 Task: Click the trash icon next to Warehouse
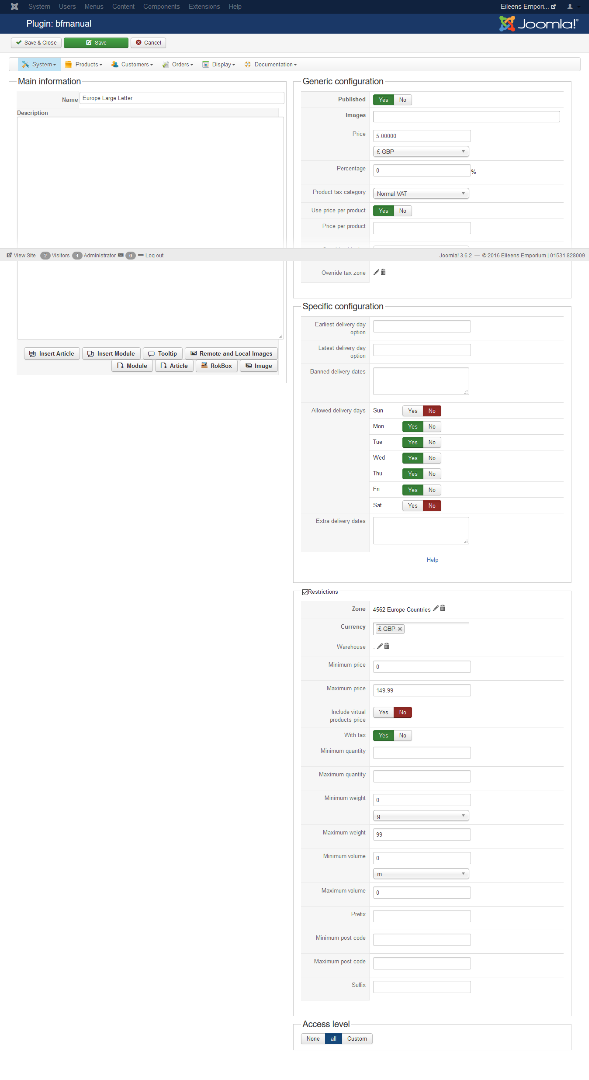pos(386,646)
